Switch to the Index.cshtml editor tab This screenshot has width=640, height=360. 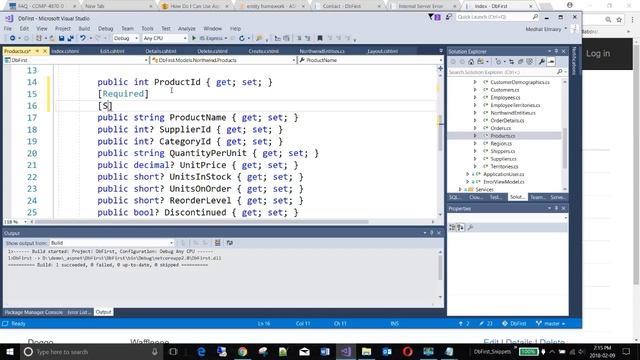pos(65,51)
